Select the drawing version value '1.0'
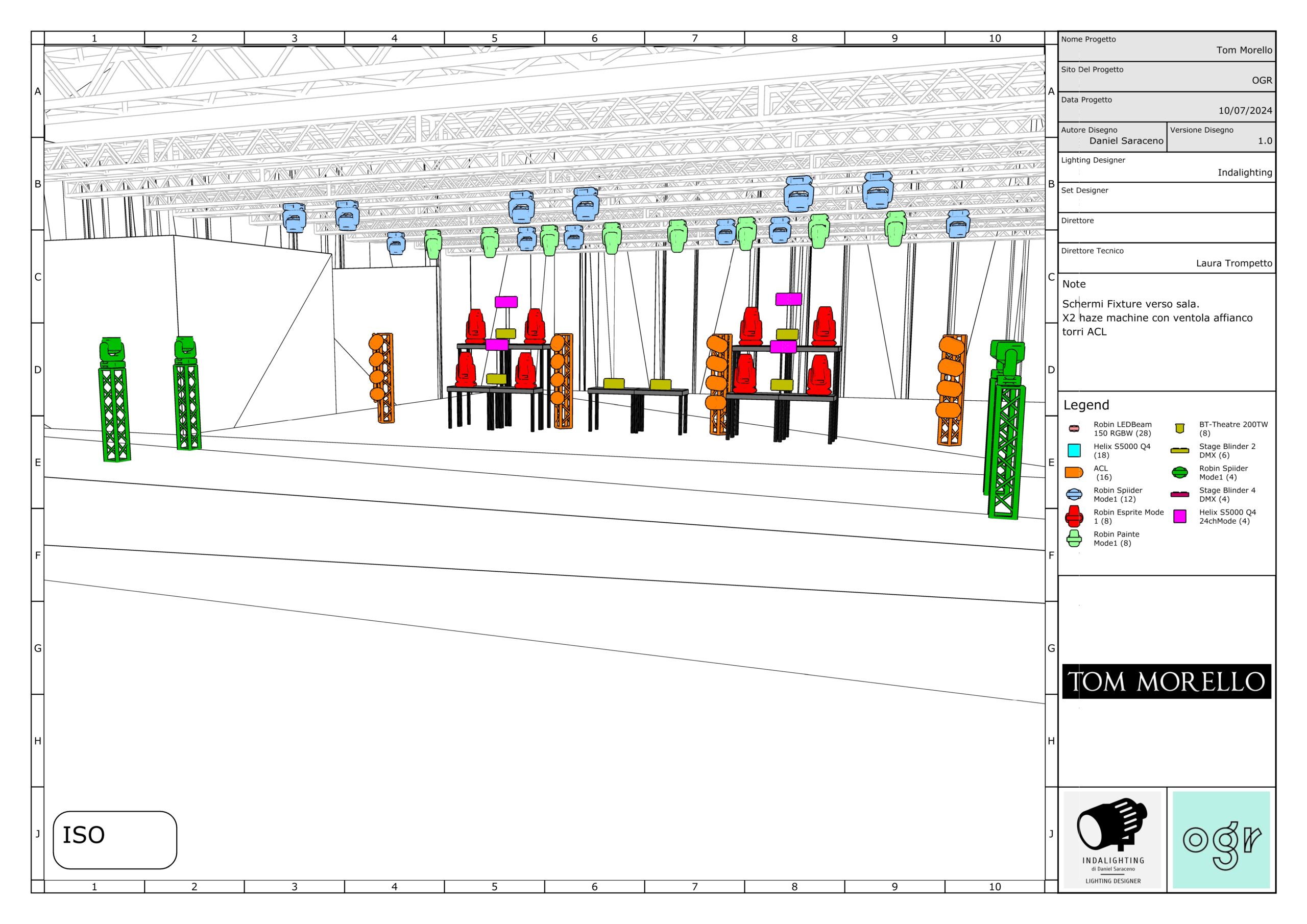Screen dimensions: 1307x924 1265,140
